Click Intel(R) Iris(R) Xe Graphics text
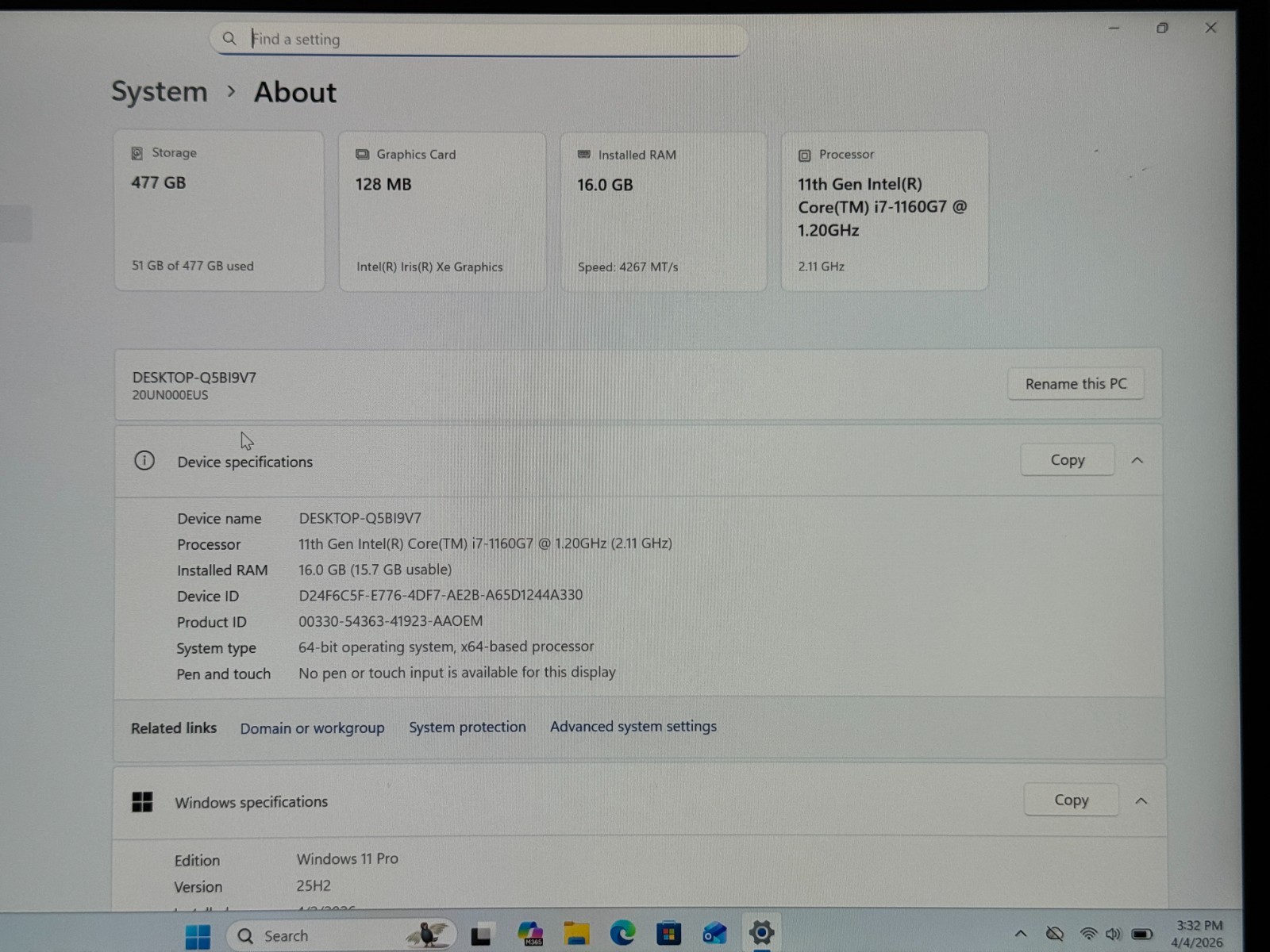Image resolution: width=1270 pixels, height=952 pixels. pos(429,267)
